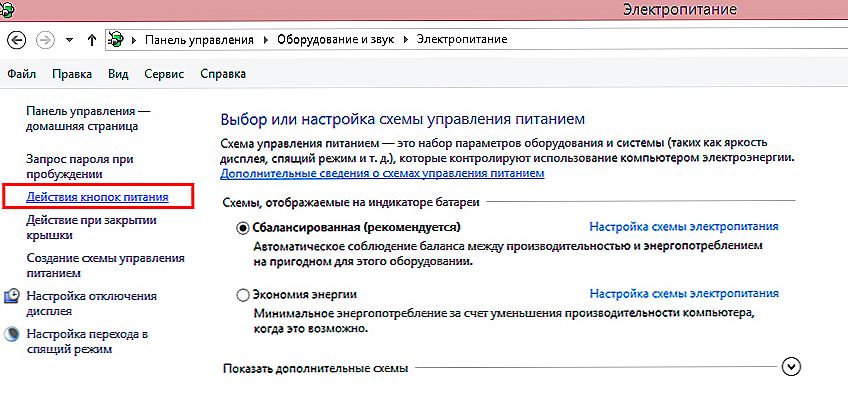The image size is (848, 405).
Task: Open Создание схемы управления питанием
Action: (105, 265)
